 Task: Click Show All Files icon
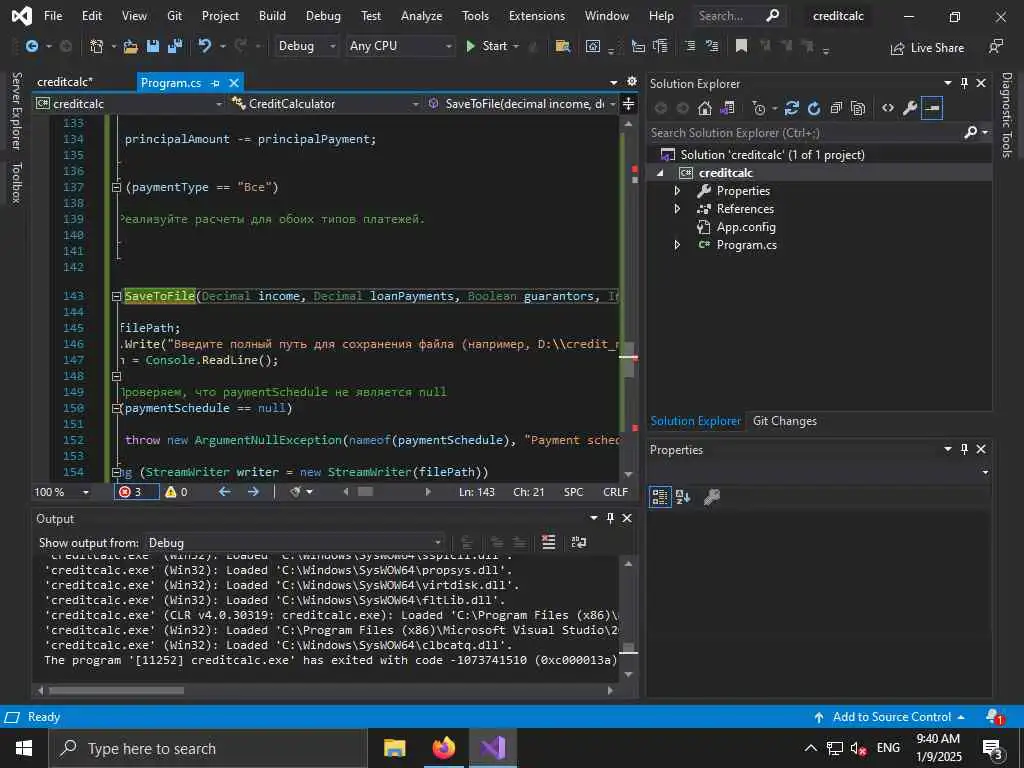pyautogui.click(x=858, y=108)
